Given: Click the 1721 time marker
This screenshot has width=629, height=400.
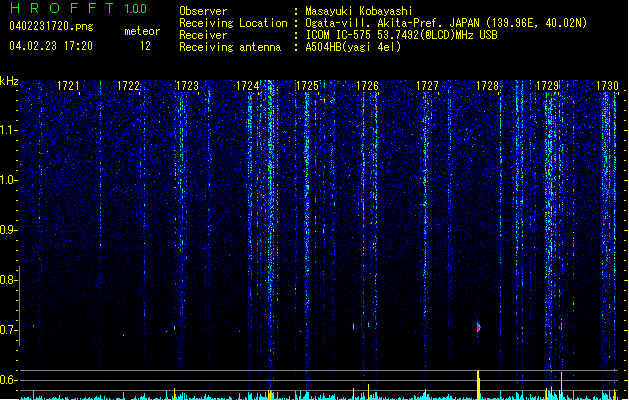Looking at the screenshot, I should [x=69, y=86].
